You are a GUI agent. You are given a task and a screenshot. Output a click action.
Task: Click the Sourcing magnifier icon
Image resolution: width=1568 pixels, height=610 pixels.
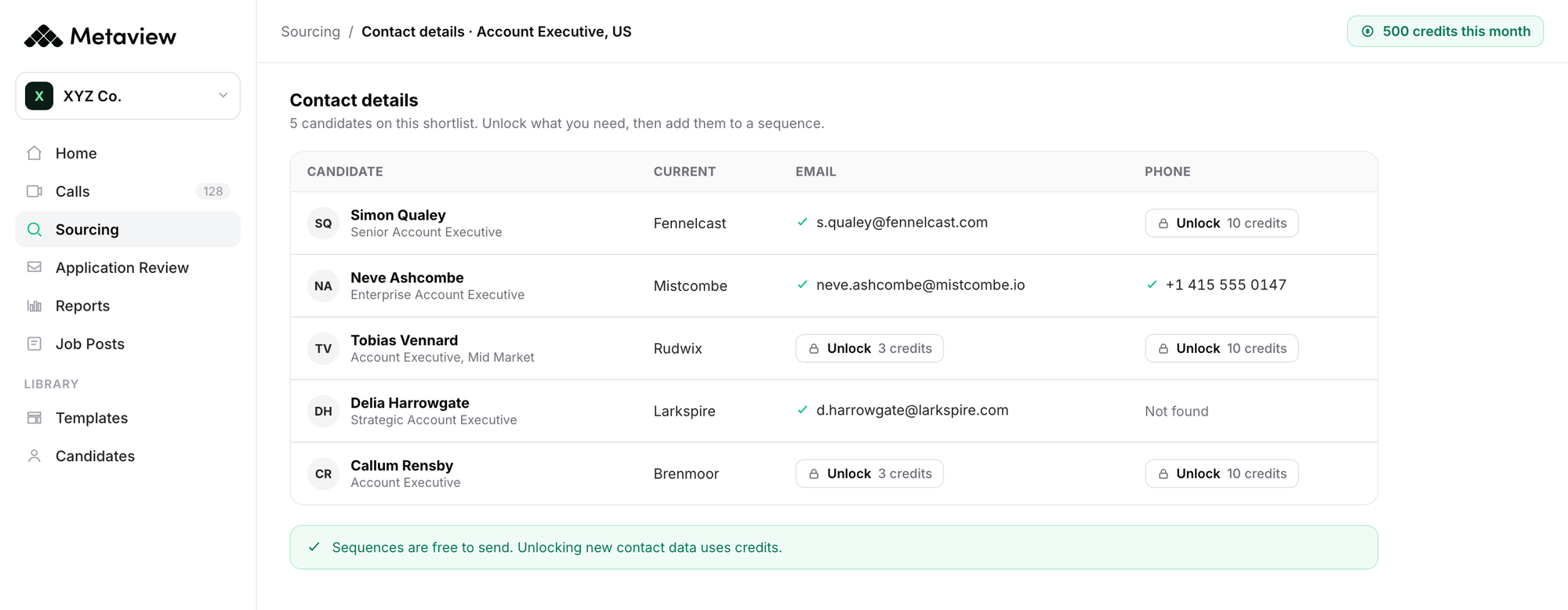[x=34, y=230]
